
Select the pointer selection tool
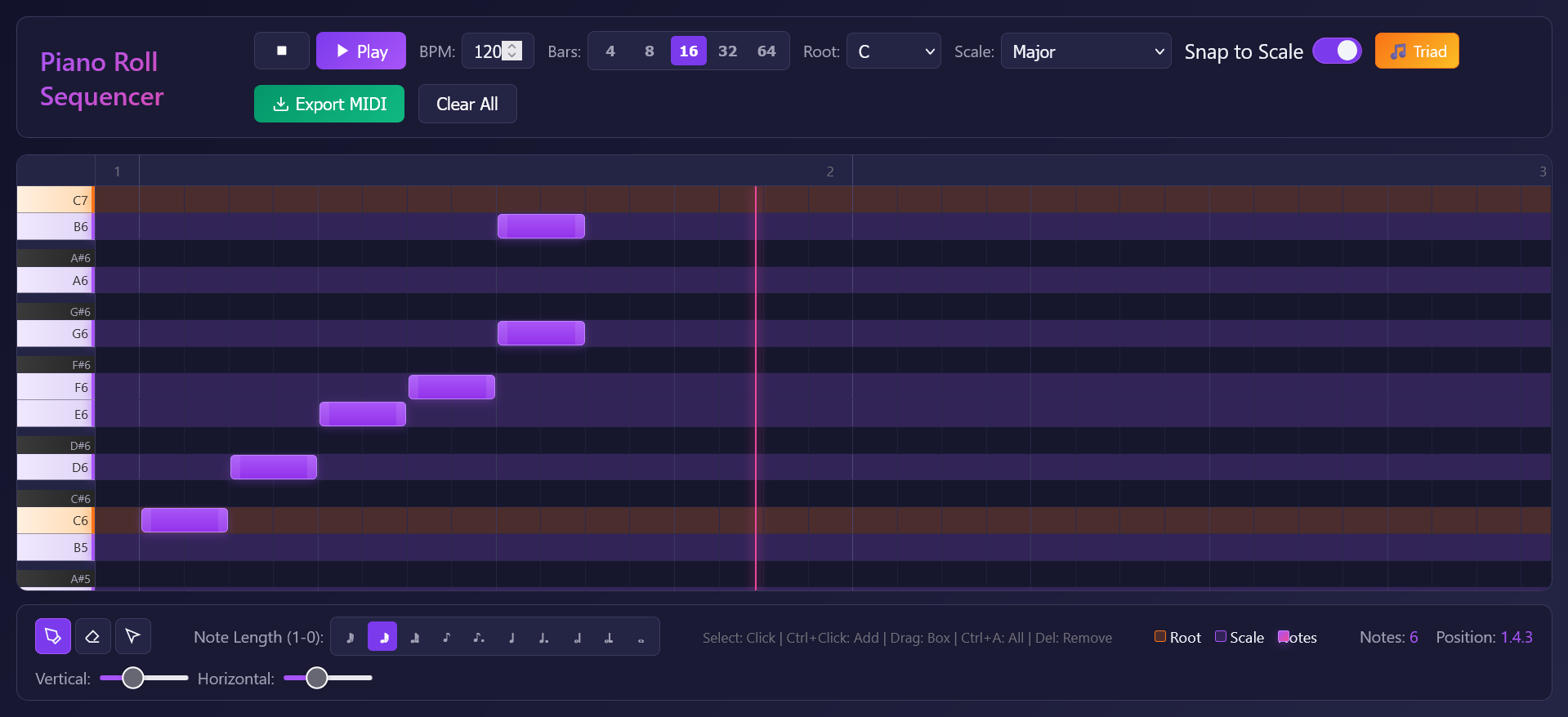pos(133,637)
